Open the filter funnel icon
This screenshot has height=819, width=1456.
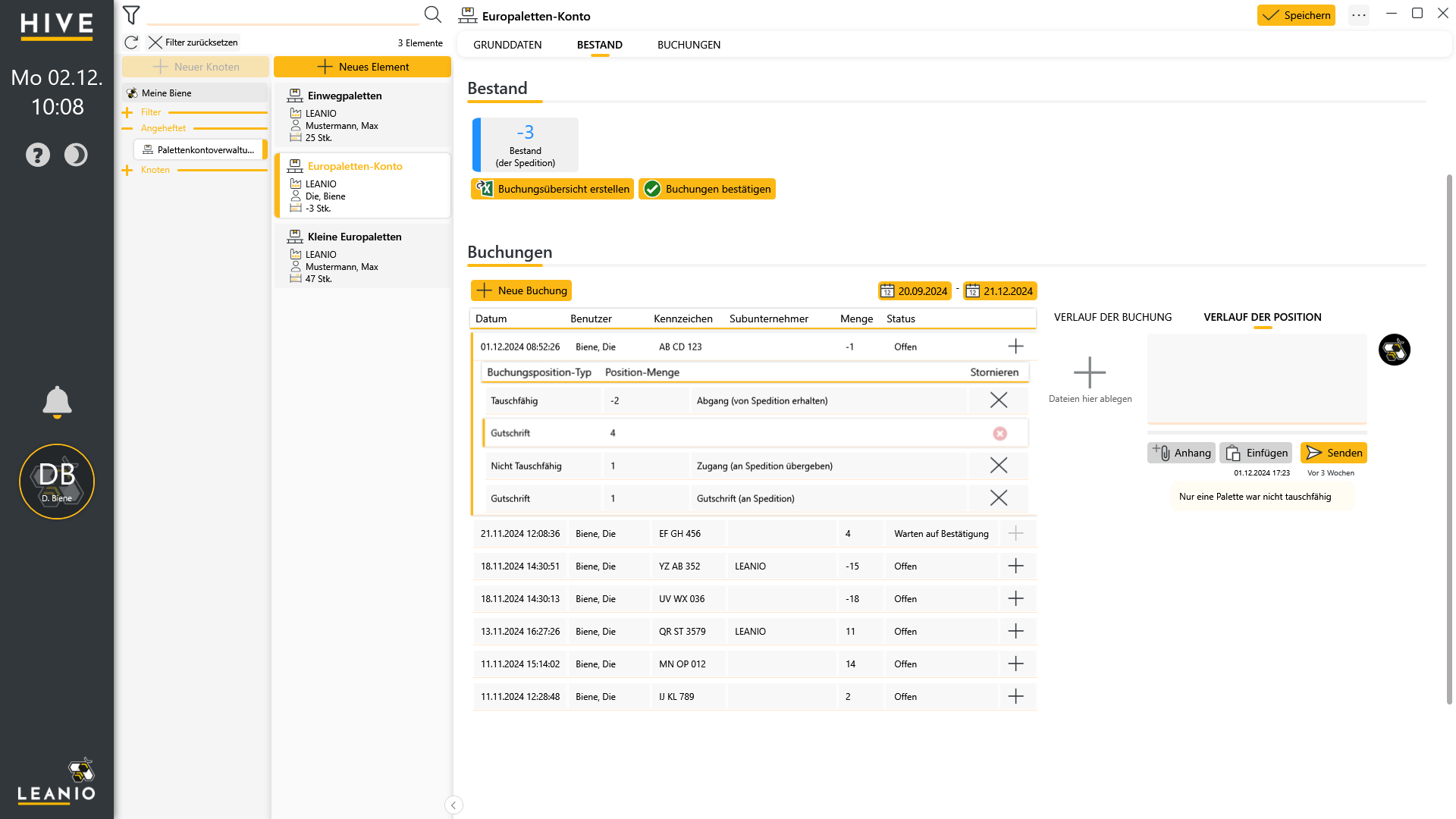[131, 14]
